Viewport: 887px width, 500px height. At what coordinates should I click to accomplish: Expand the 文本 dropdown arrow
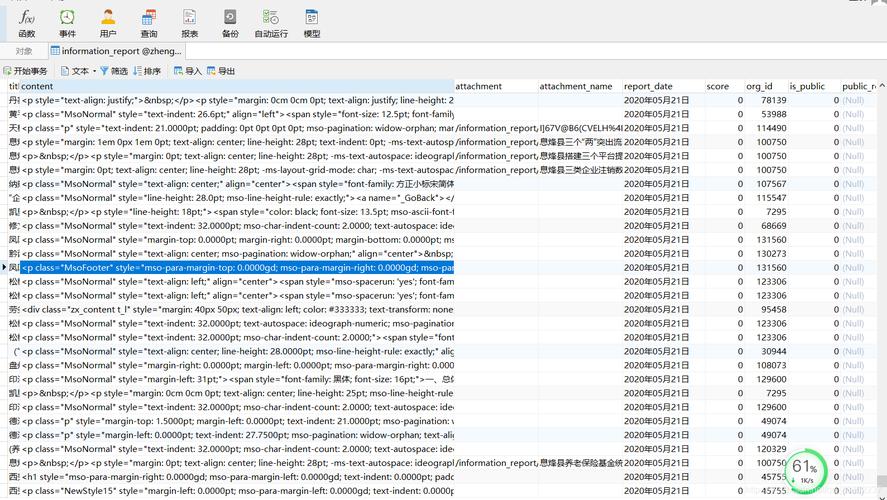(94, 71)
